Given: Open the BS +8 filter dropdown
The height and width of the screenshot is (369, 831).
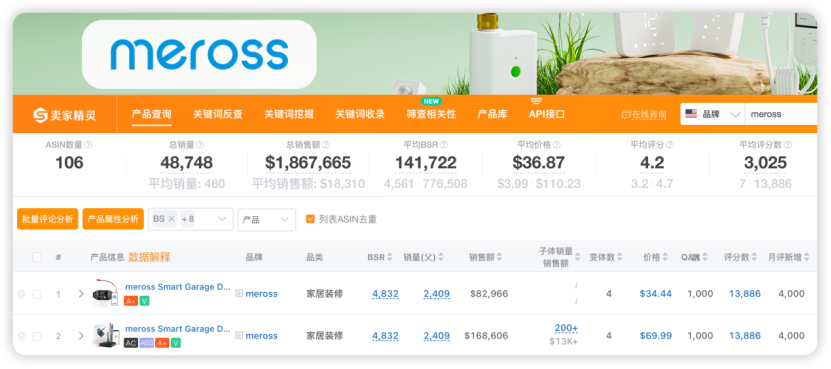Looking at the screenshot, I should click(x=190, y=219).
